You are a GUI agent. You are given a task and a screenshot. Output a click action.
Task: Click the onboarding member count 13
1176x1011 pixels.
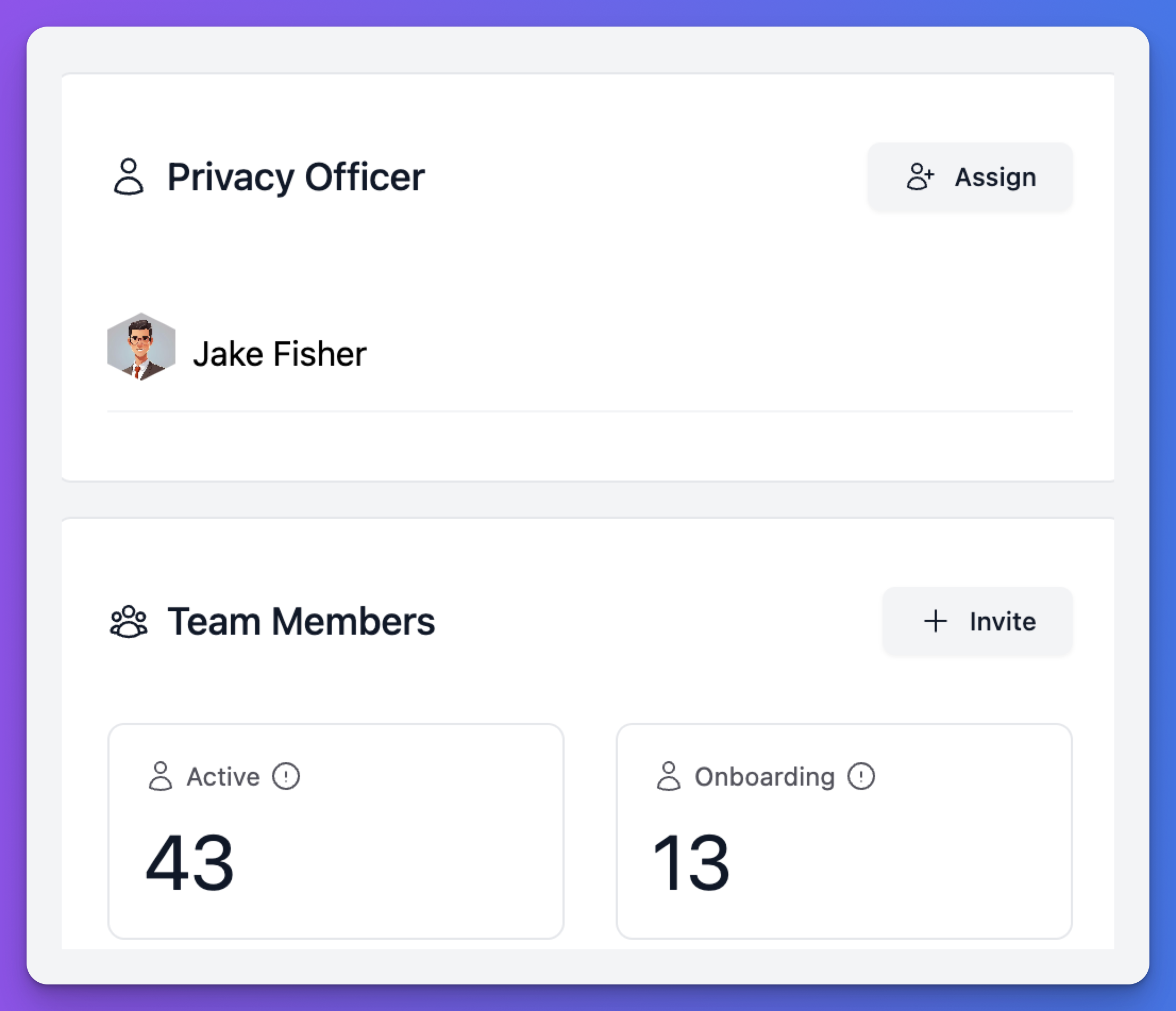pyautogui.click(x=691, y=862)
